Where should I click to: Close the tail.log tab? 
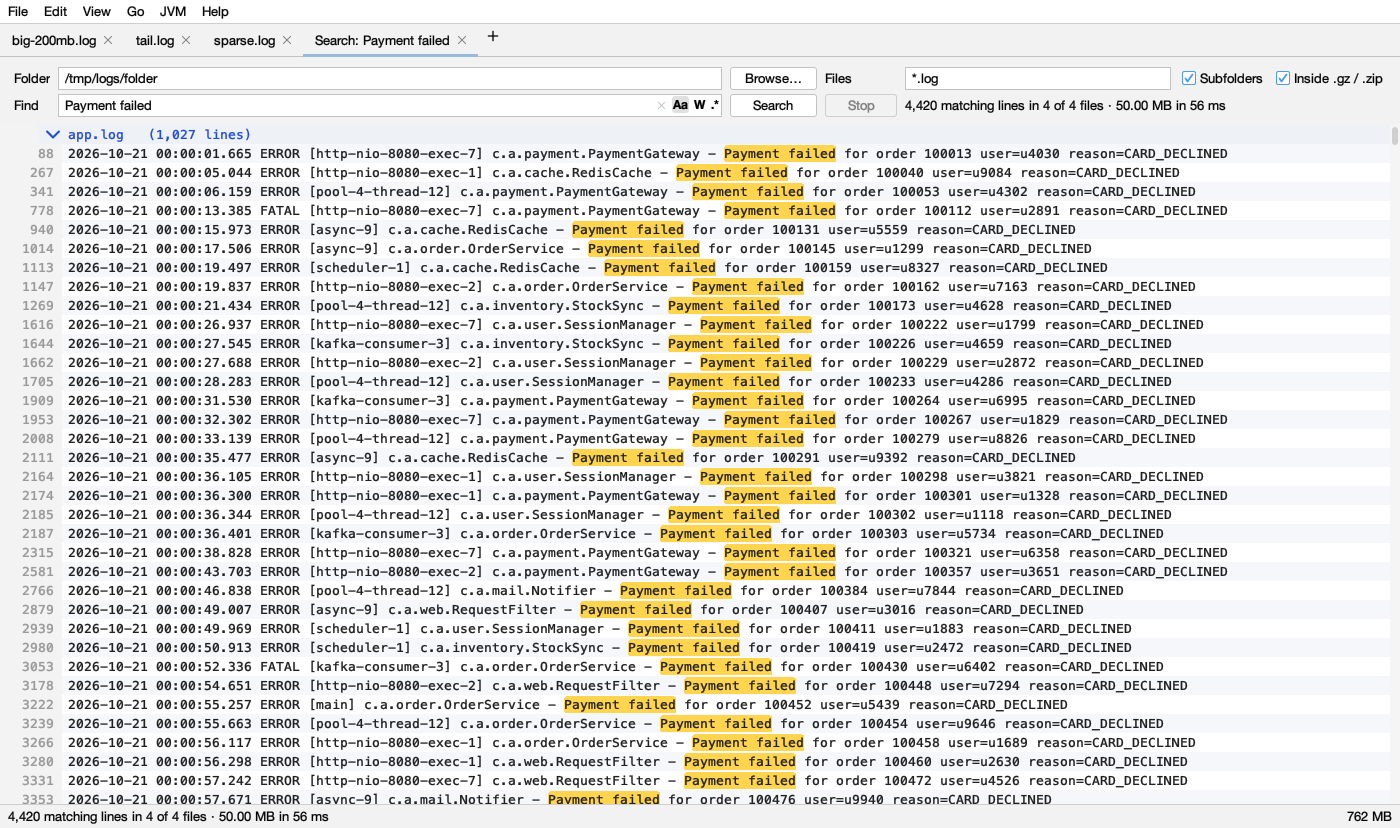(186, 40)
